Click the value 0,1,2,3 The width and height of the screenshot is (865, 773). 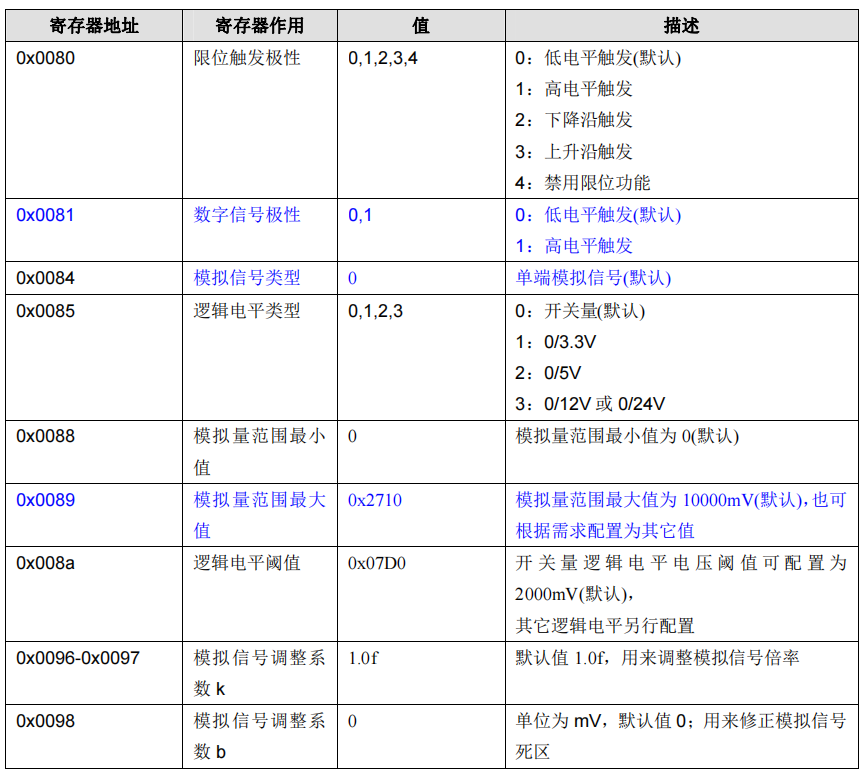click(375, 311)
